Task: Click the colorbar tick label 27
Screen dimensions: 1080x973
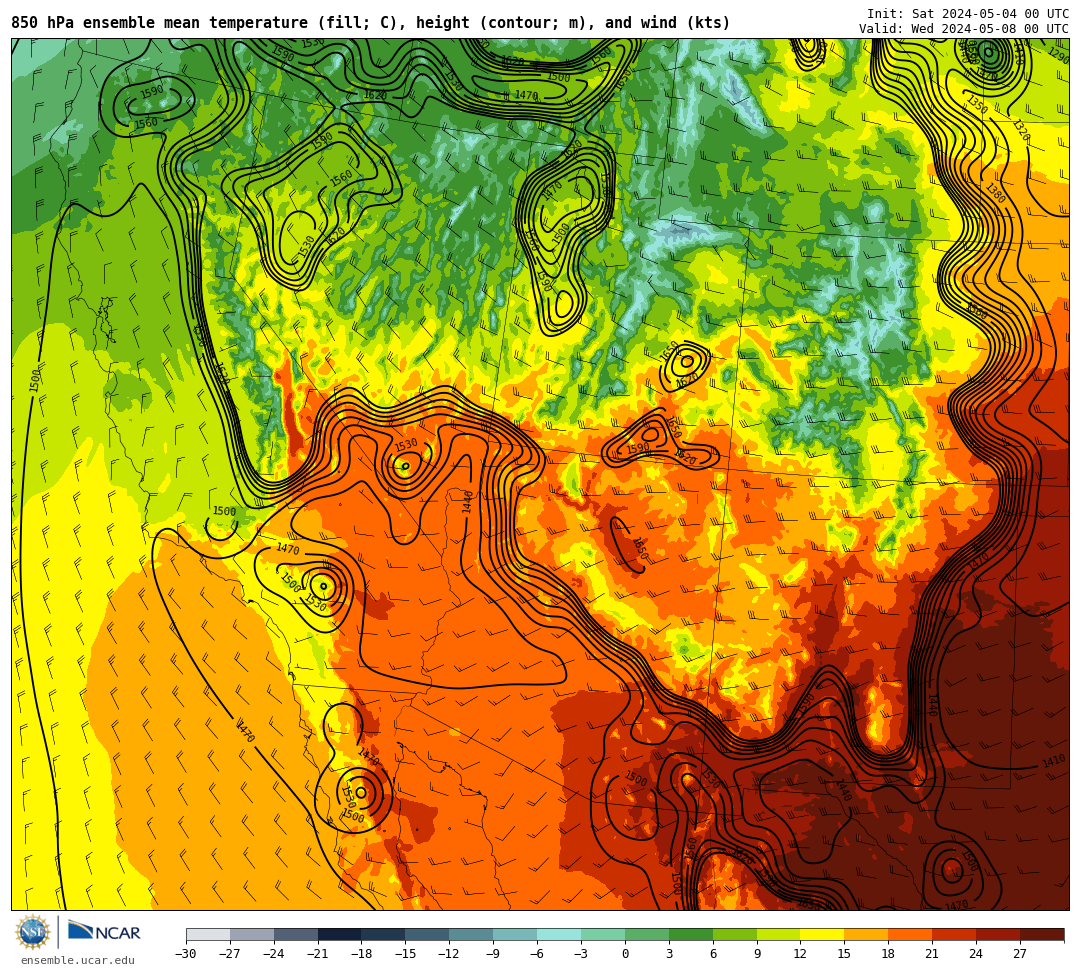Action: click(1020, 954)
